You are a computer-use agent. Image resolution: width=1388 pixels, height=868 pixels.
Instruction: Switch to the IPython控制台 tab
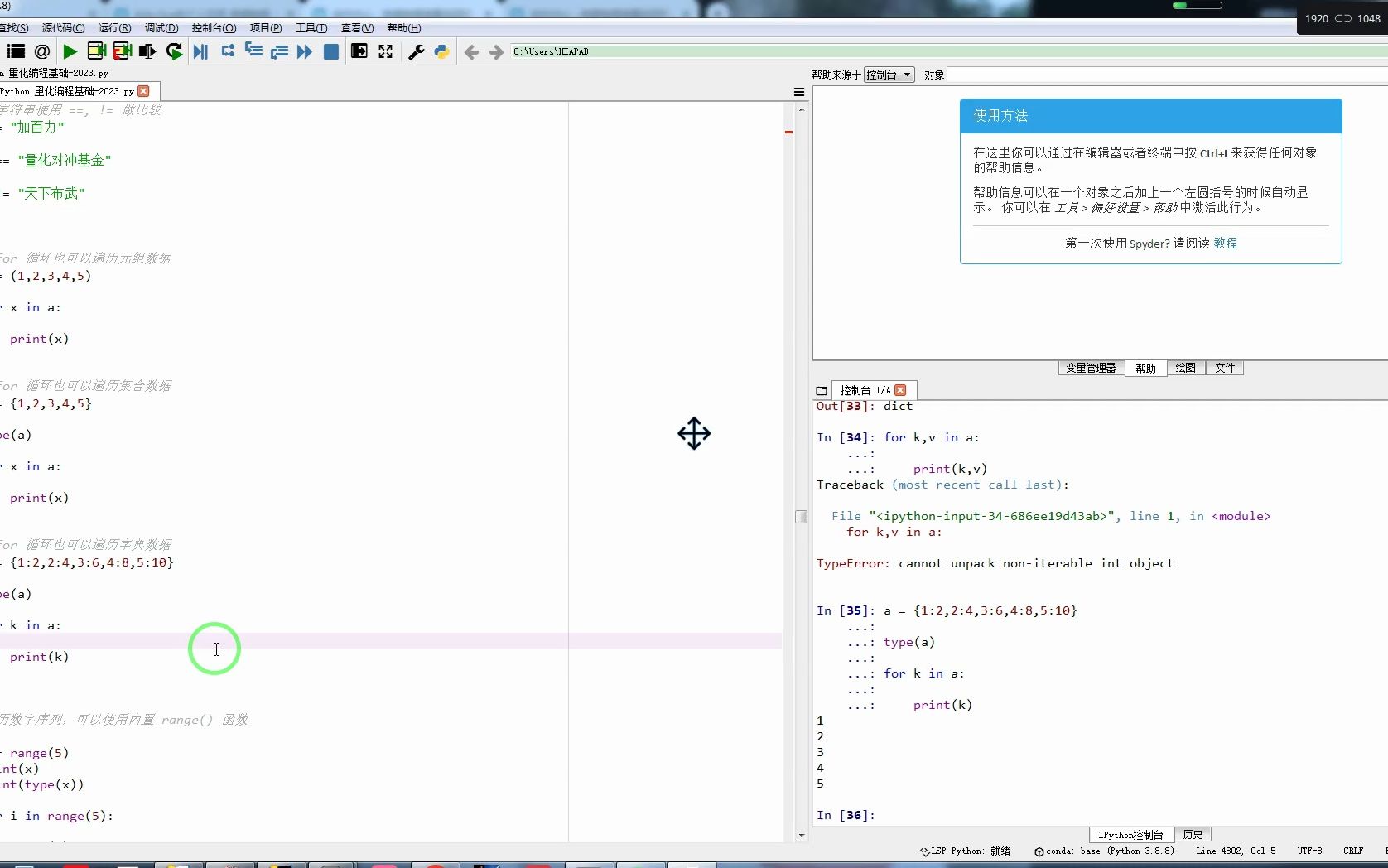tap(1130, 835)
